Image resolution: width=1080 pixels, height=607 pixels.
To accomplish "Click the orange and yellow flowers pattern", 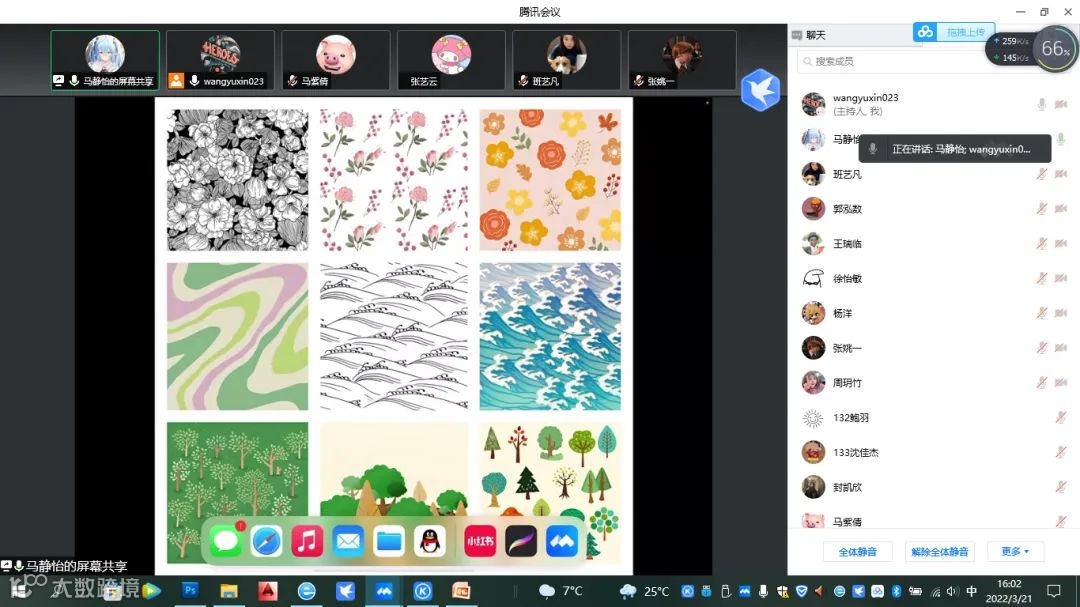I will coord(550,180).
